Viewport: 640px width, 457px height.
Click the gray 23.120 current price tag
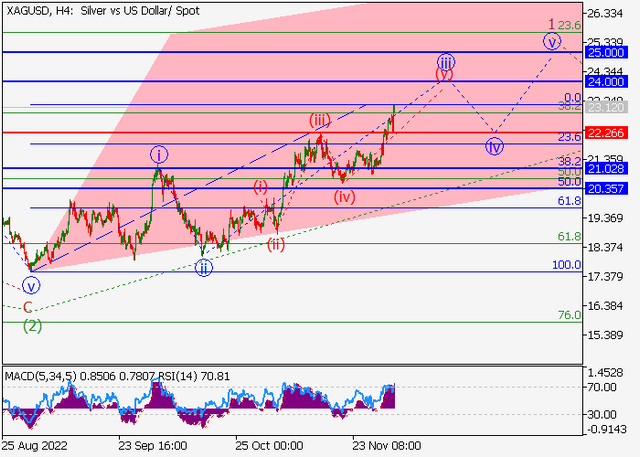(x=606, y=108)
